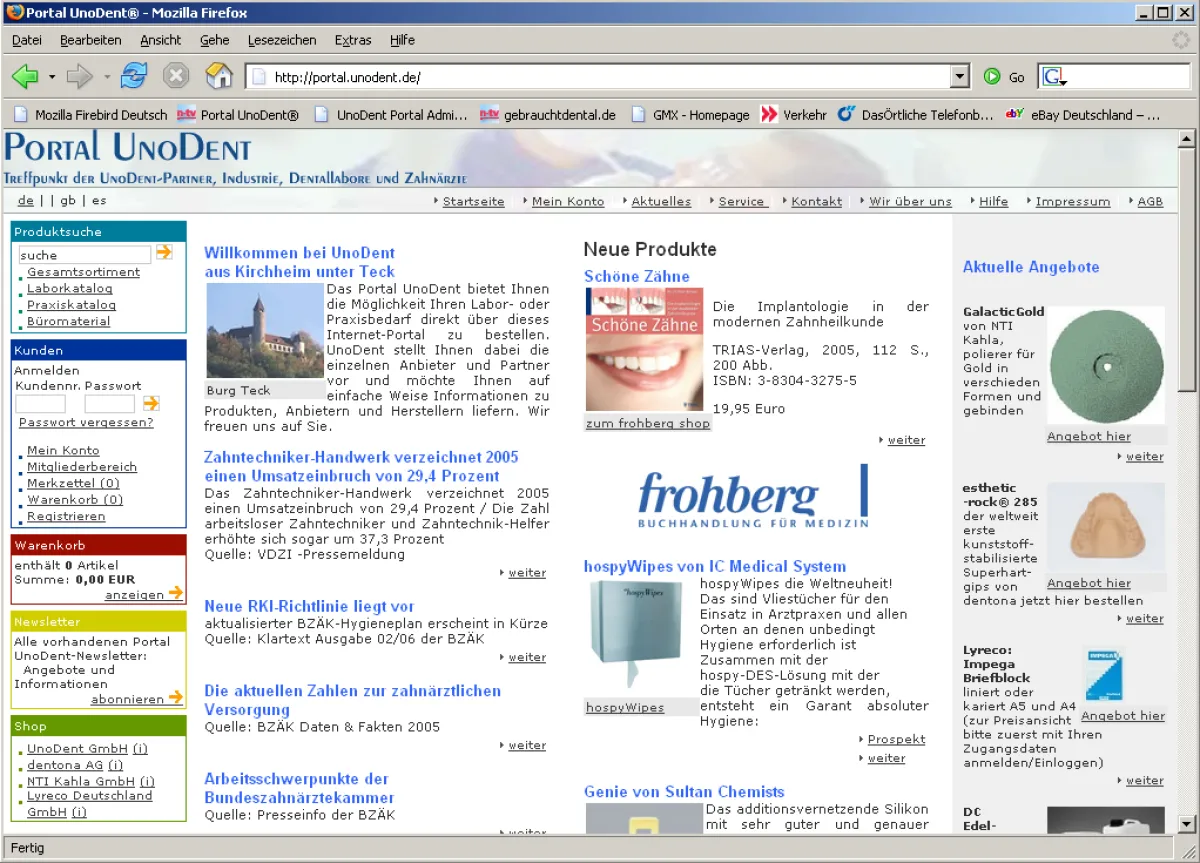Stop loading via the stop icon

click(175, 75)
